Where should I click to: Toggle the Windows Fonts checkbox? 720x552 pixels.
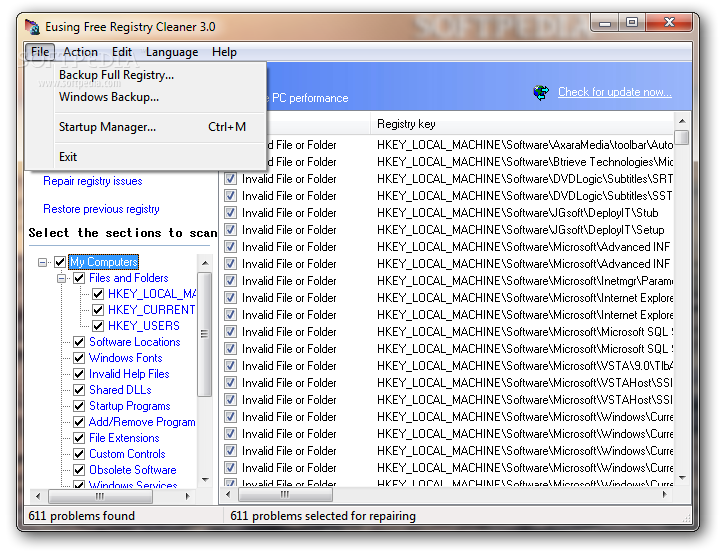(79, 358)
